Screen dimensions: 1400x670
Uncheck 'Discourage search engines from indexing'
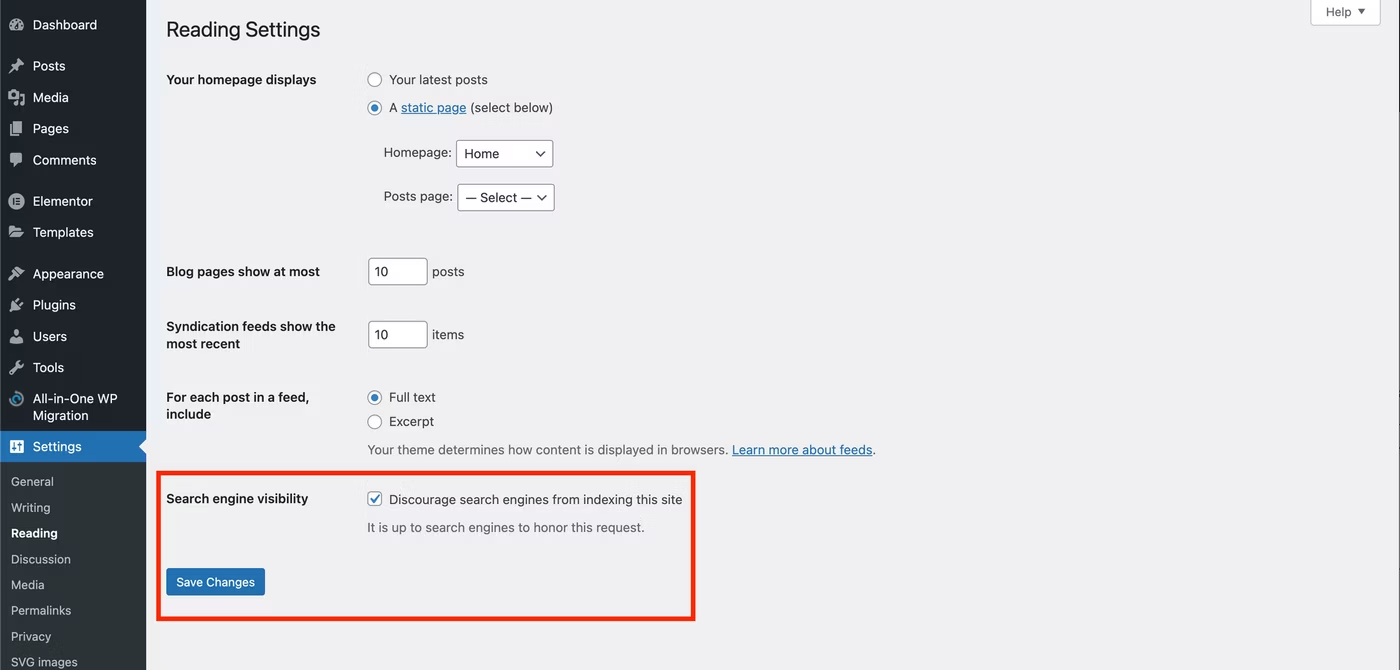(x=375, y=499)
